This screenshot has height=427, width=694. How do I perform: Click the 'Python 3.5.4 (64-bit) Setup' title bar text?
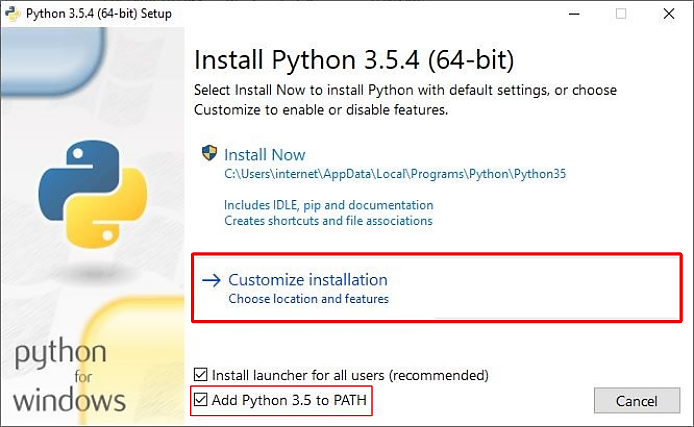[101, 14]
